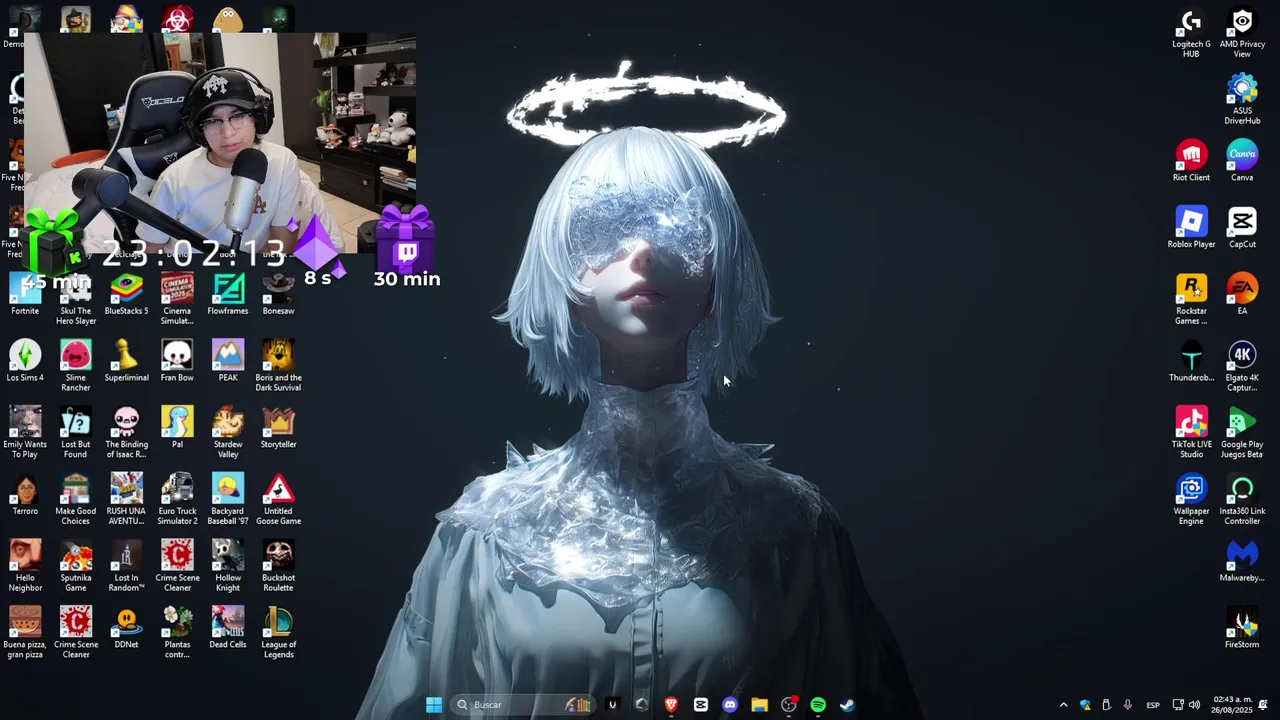This screenshot has height=720, width=1280.
Task: Open Buena pizza, gran pizza shortcut
Action: pos(25,632)
